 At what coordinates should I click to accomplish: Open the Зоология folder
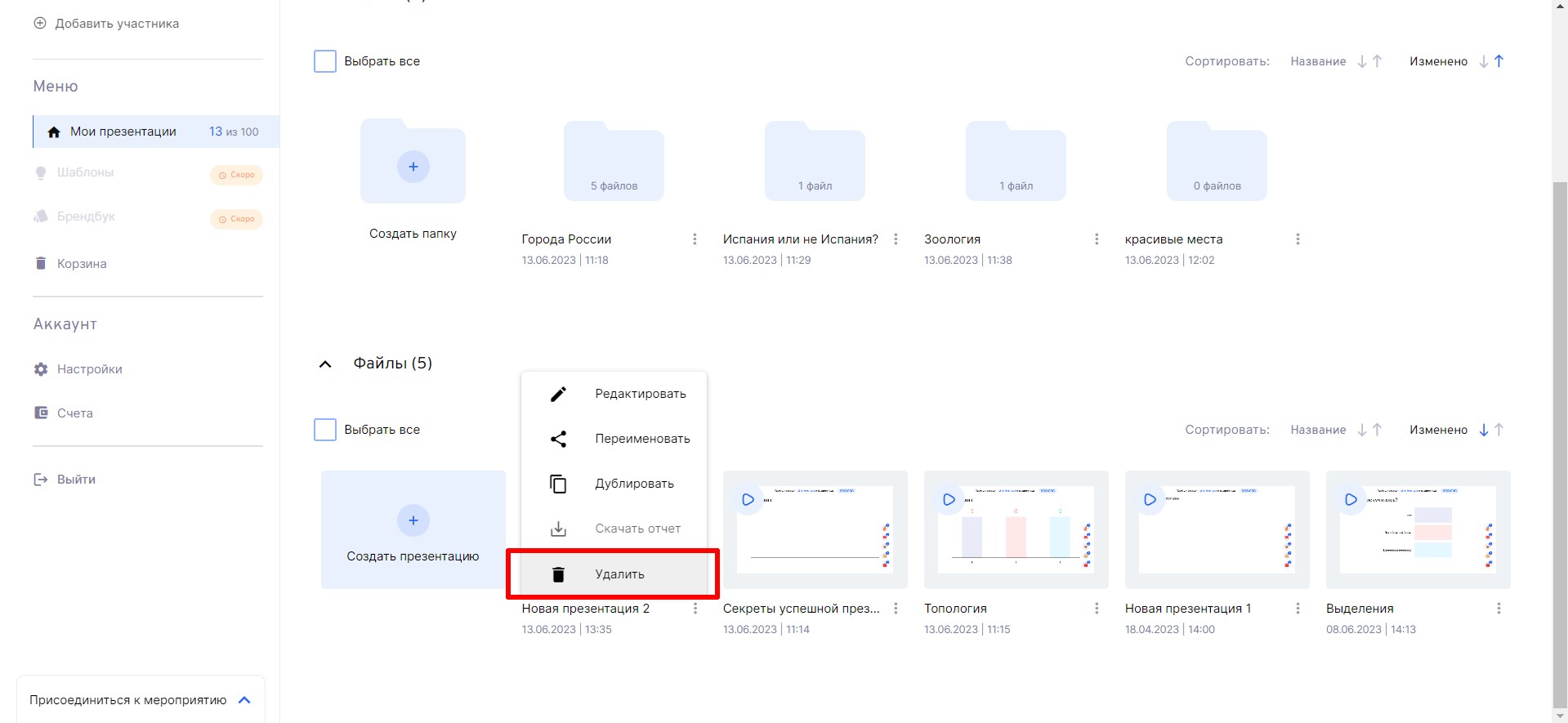pos(1016,162)
